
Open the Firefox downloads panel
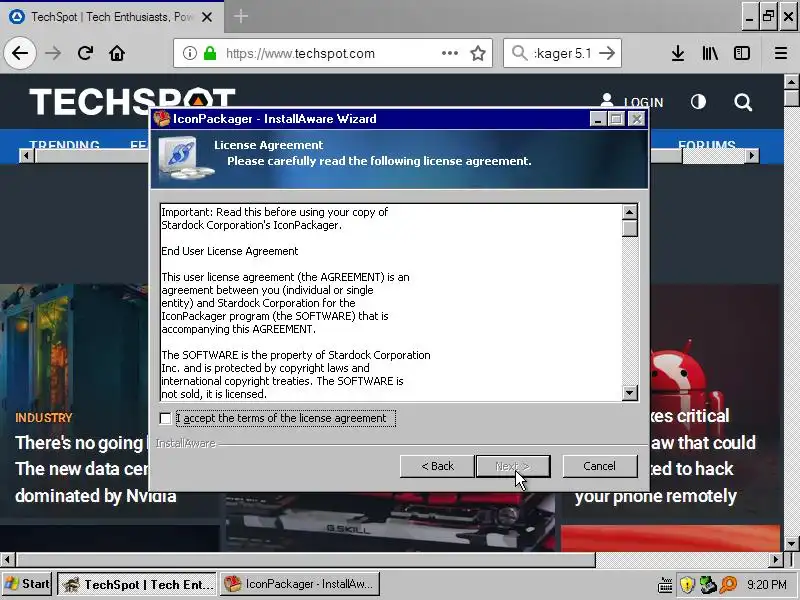(x=678, y=53)
